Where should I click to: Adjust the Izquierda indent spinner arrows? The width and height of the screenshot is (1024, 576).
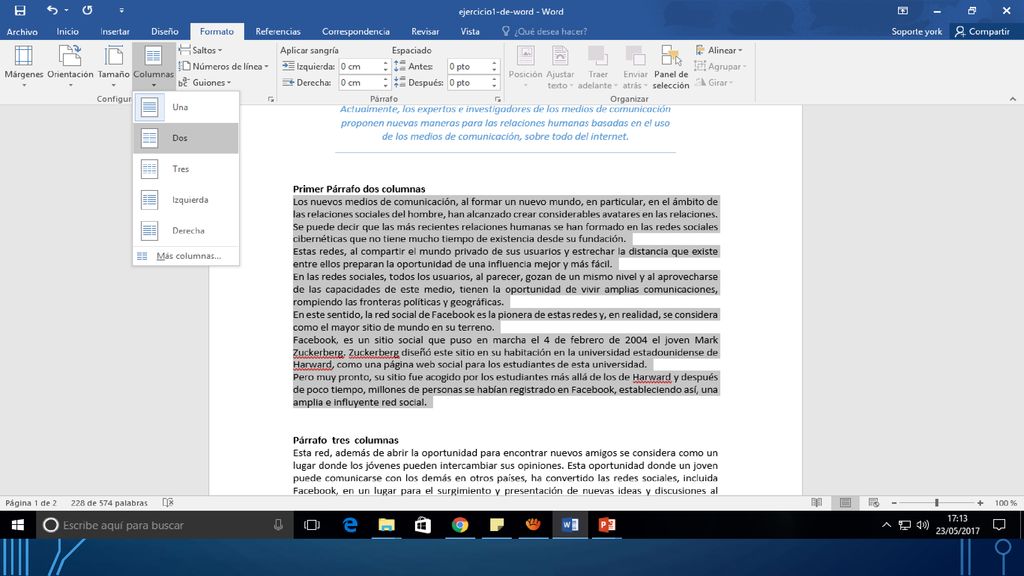coord(385,67)
